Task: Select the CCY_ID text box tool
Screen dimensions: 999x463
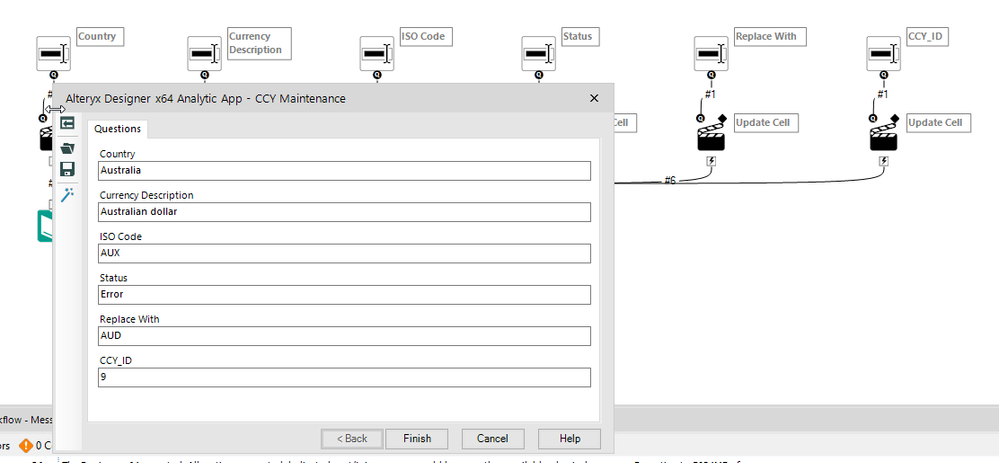Action: click(884, 53)
